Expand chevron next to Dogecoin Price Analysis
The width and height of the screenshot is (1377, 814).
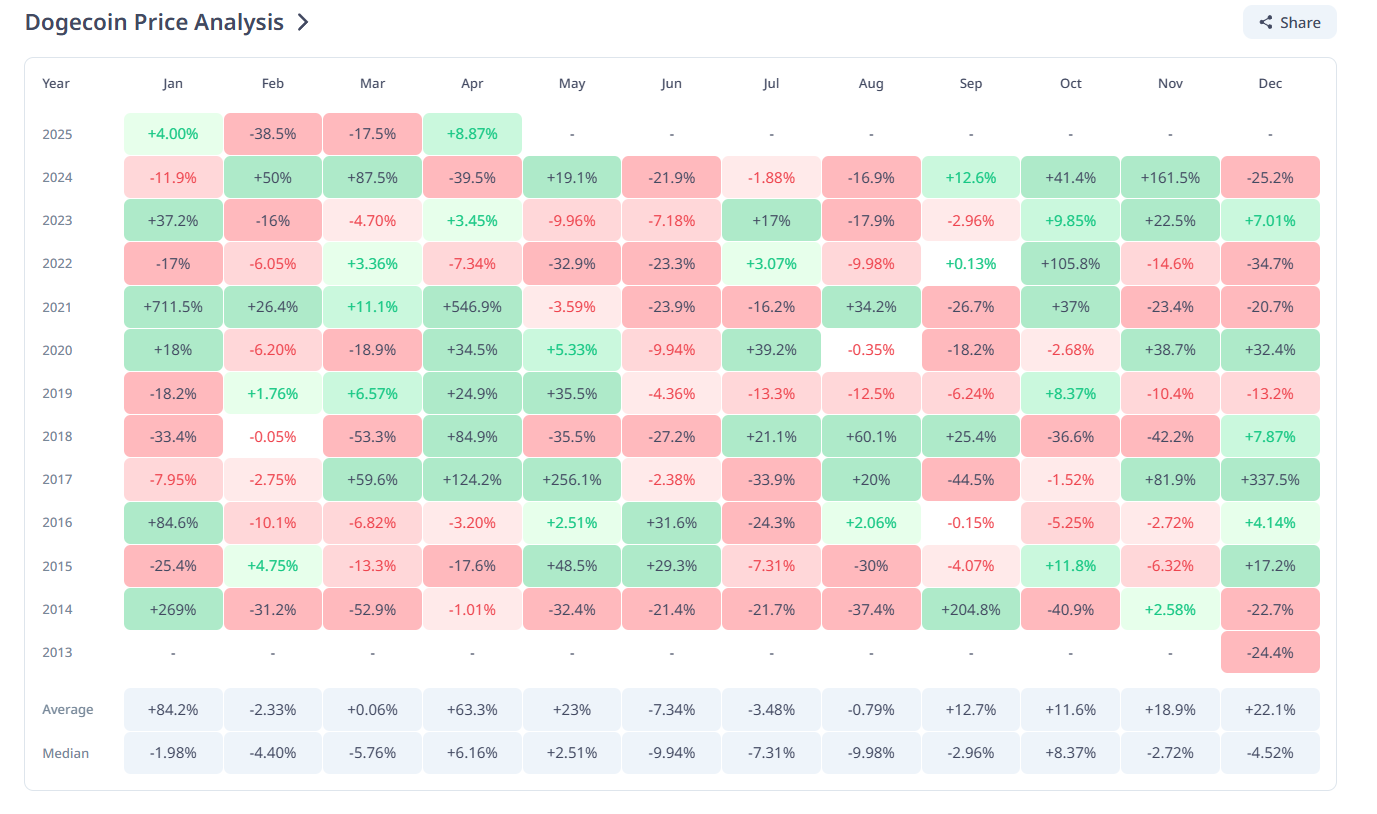click(303, 22)
